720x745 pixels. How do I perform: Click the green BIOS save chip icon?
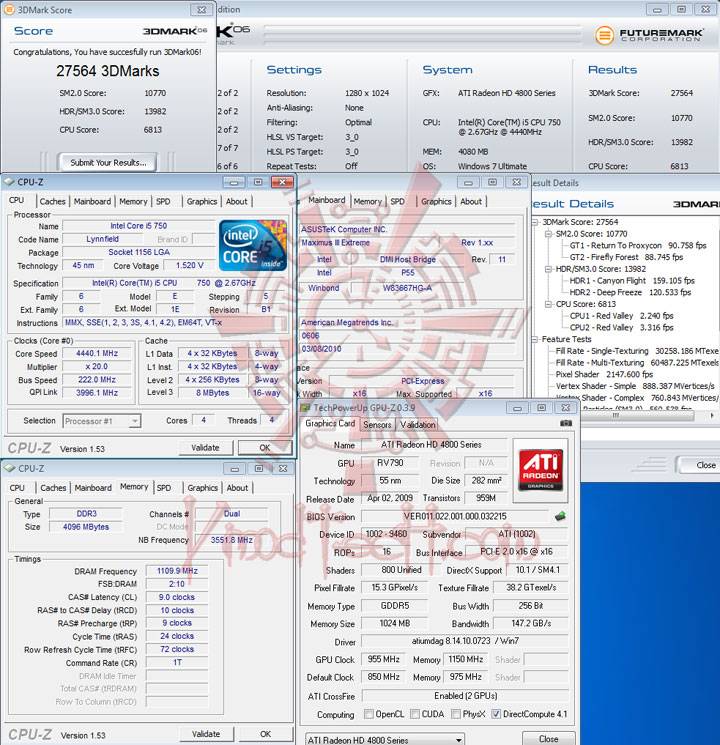pos(560,516)
